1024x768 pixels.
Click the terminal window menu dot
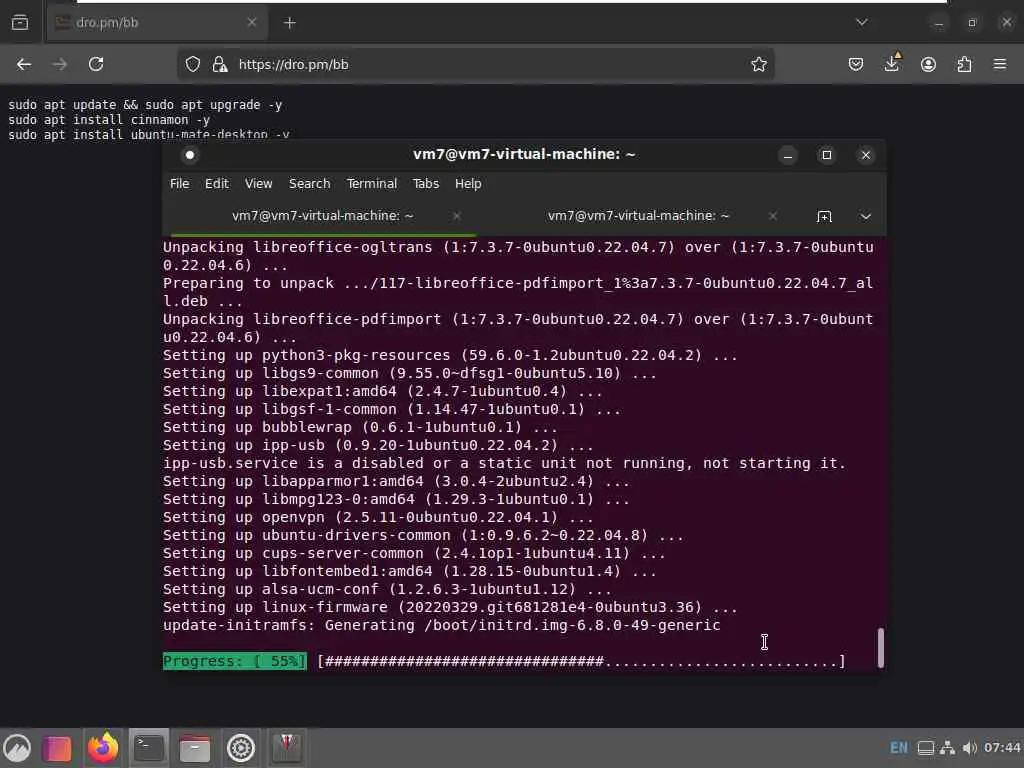pyautogui.click(x=189, y=155)
